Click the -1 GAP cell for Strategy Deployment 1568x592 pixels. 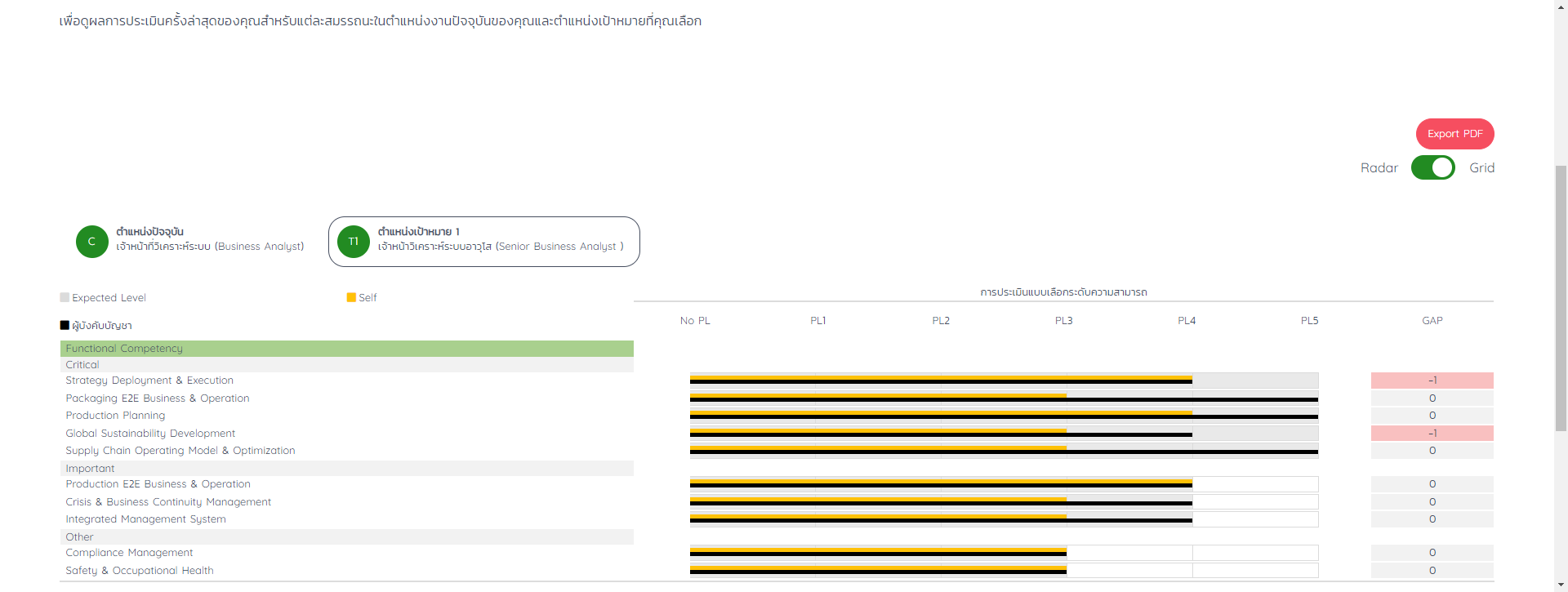click(1432, 381)
